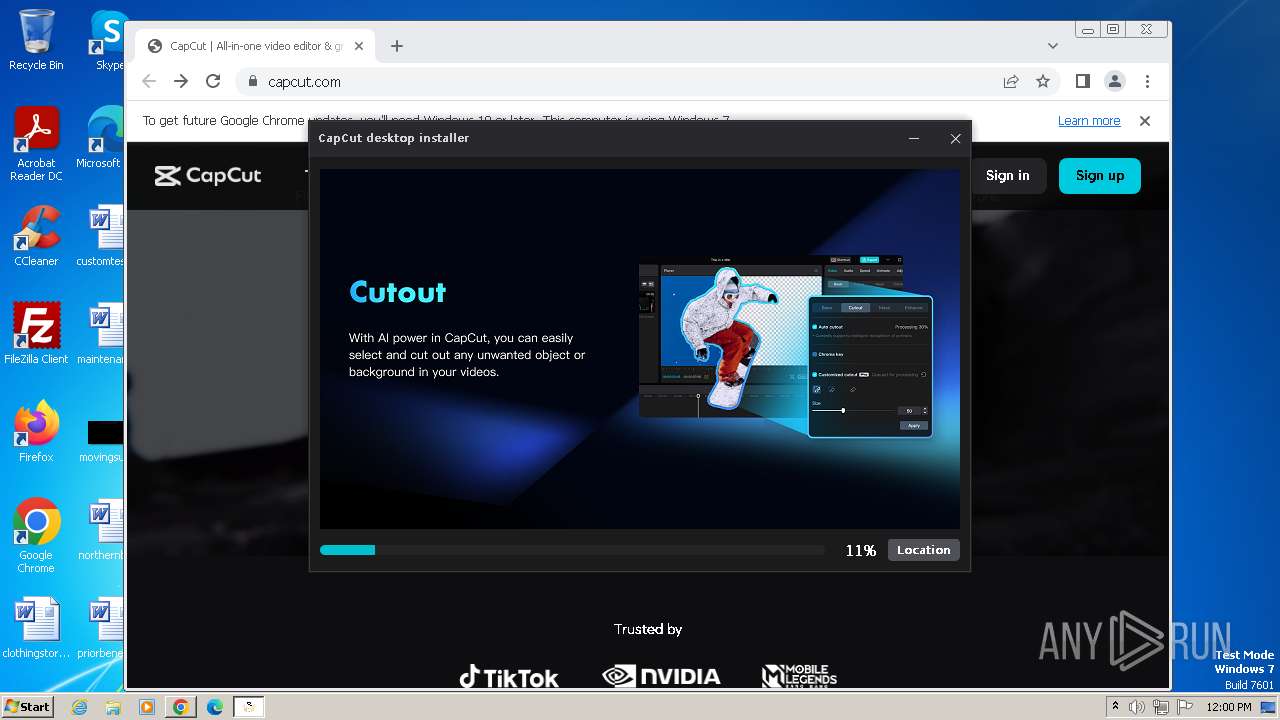This screenshot has width=1280, height=720.
Task: Click the Cutout heading text
Action: [398, 292]
